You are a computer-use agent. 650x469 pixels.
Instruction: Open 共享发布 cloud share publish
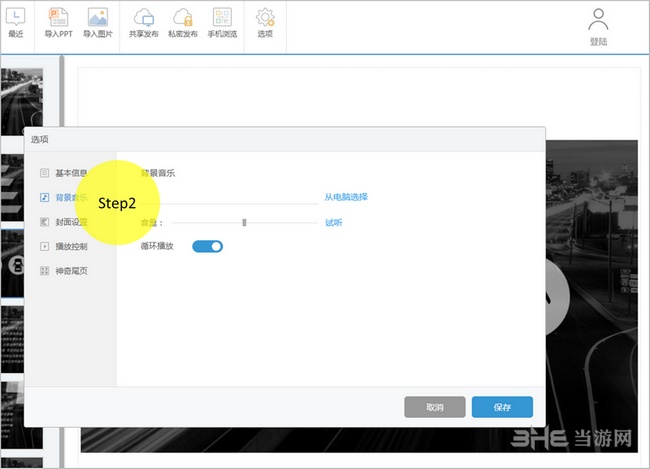click(x=143, y=23)
